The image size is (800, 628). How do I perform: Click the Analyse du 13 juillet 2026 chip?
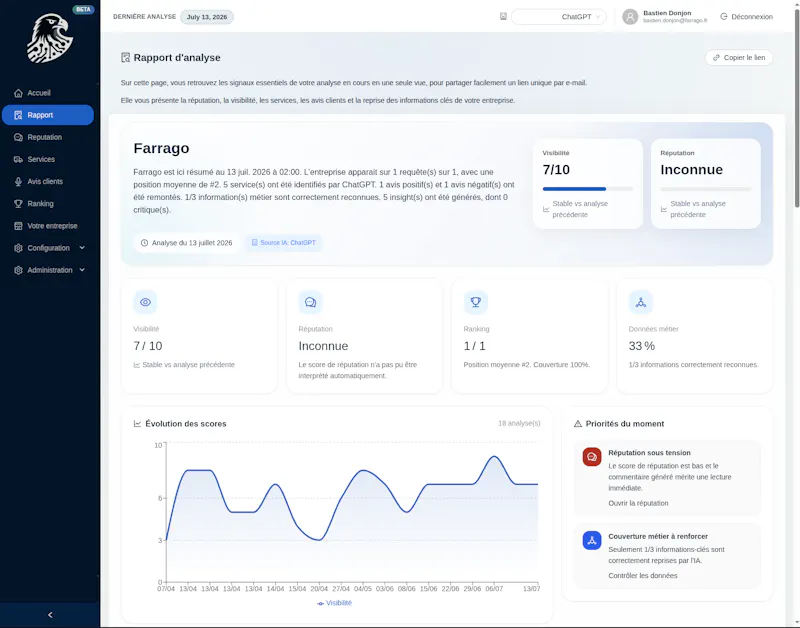(187, 243)
